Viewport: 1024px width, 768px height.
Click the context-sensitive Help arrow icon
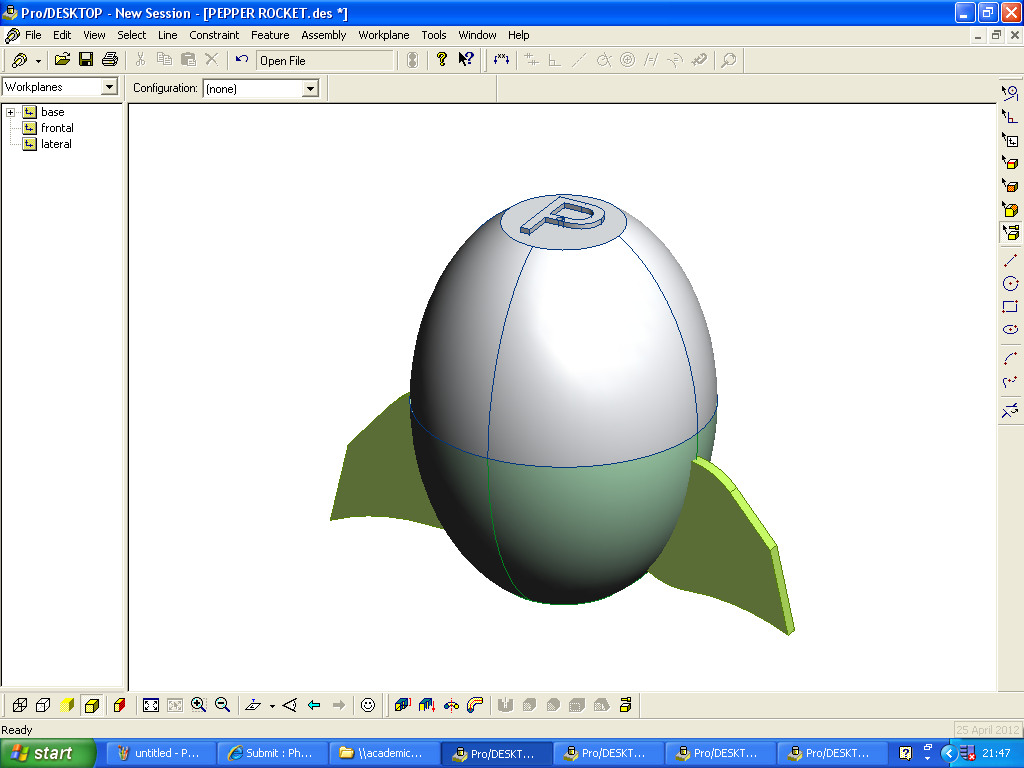(466, 59)
